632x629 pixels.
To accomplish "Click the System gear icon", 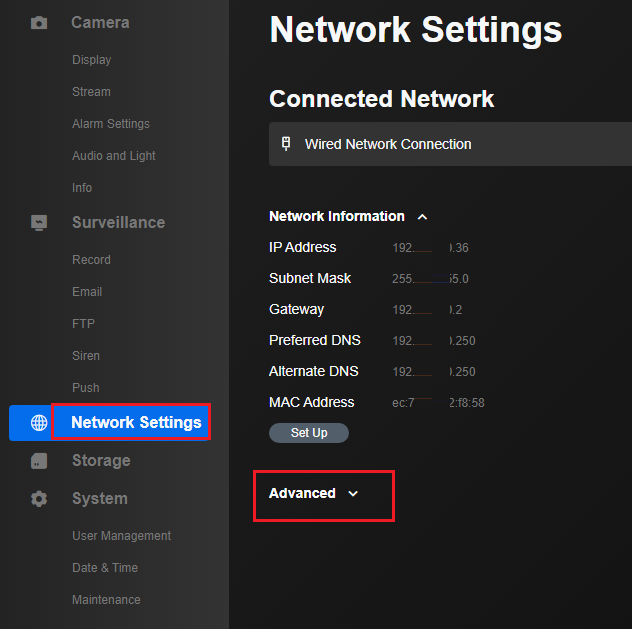I will tap(39, 499).
